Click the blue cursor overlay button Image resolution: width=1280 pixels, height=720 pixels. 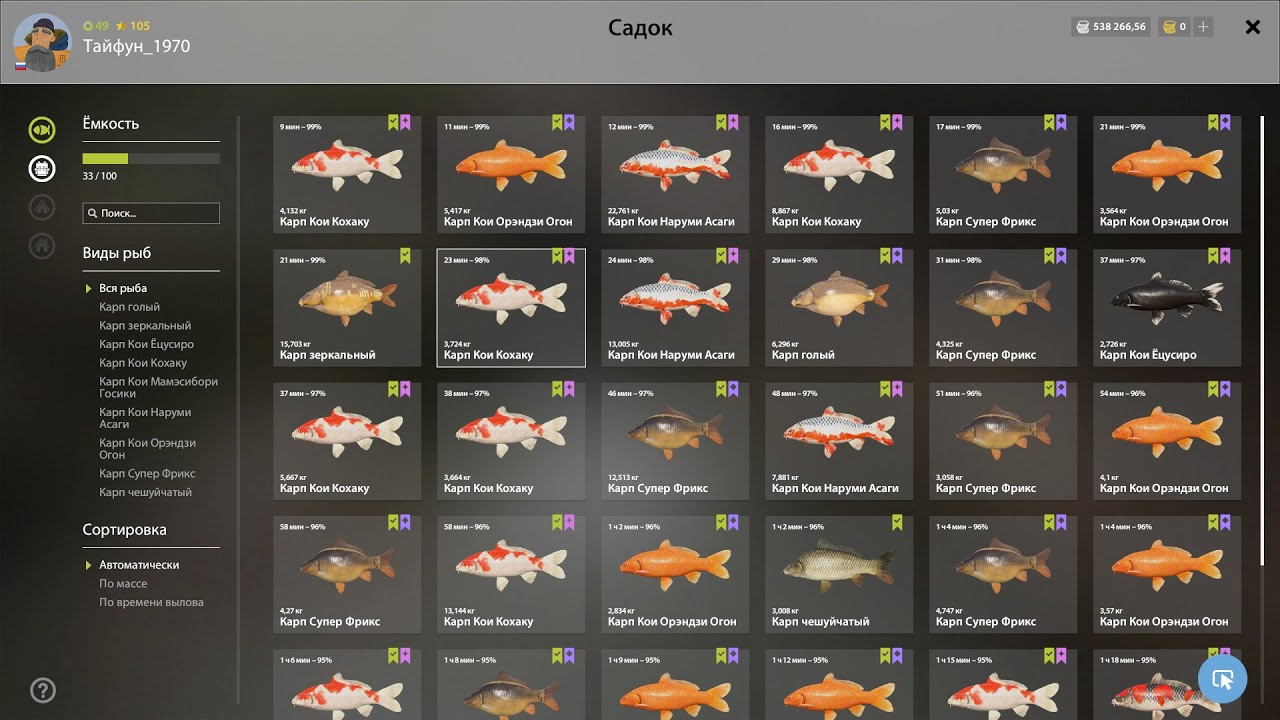pos(1222,679)
